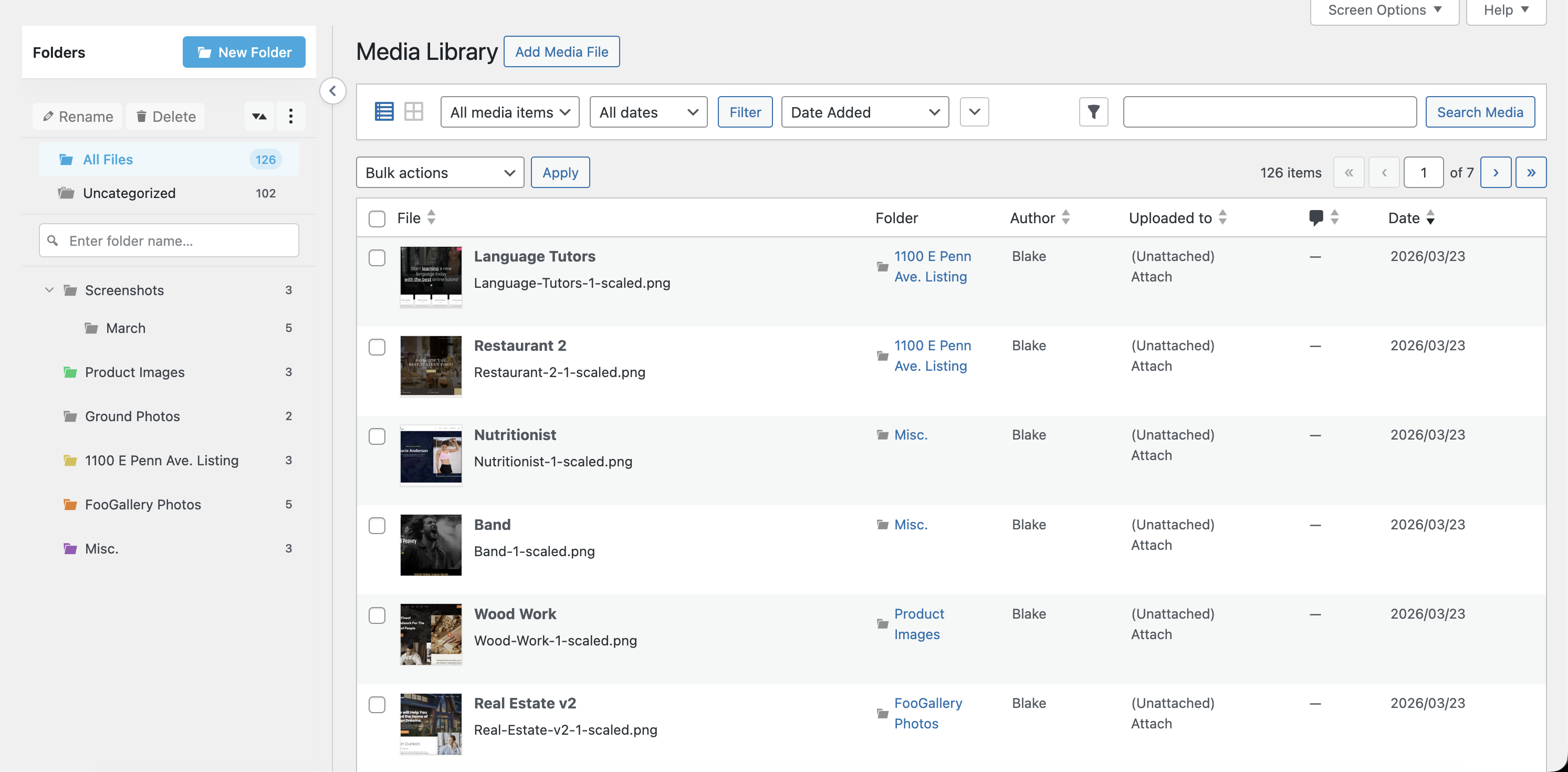This screenshot has height=772, width=1568.
Task: Open the three-dot menu in Folders panel
Action: 291,116
